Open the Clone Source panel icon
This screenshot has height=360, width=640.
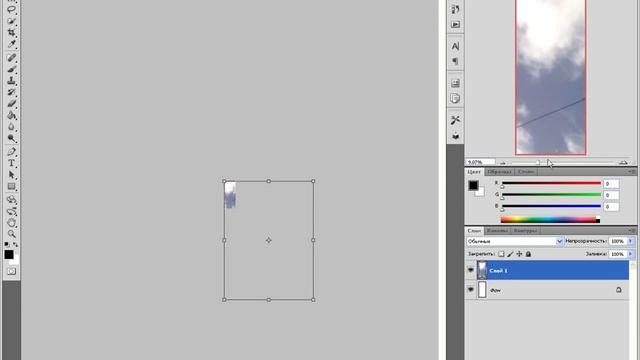(456, 98)
